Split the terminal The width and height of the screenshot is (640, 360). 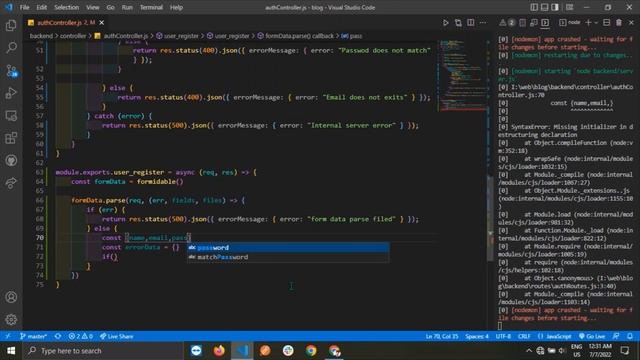point(607,23)
